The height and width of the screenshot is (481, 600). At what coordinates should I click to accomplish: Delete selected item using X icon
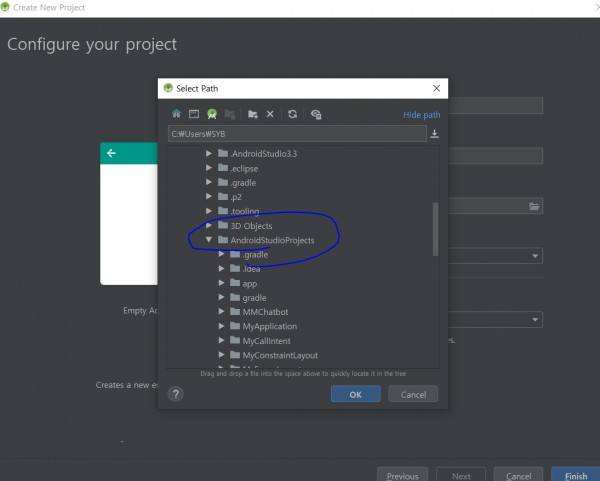270,114
